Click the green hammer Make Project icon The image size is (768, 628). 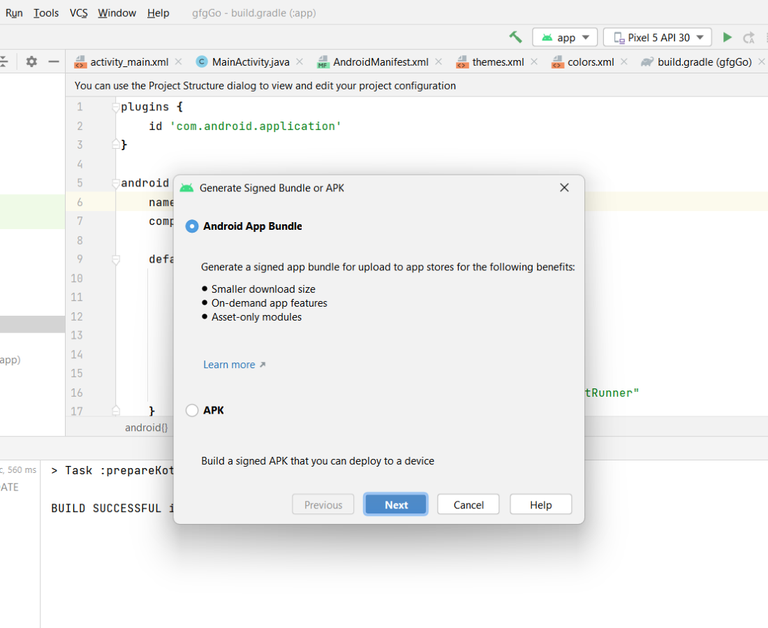(515, 37)
